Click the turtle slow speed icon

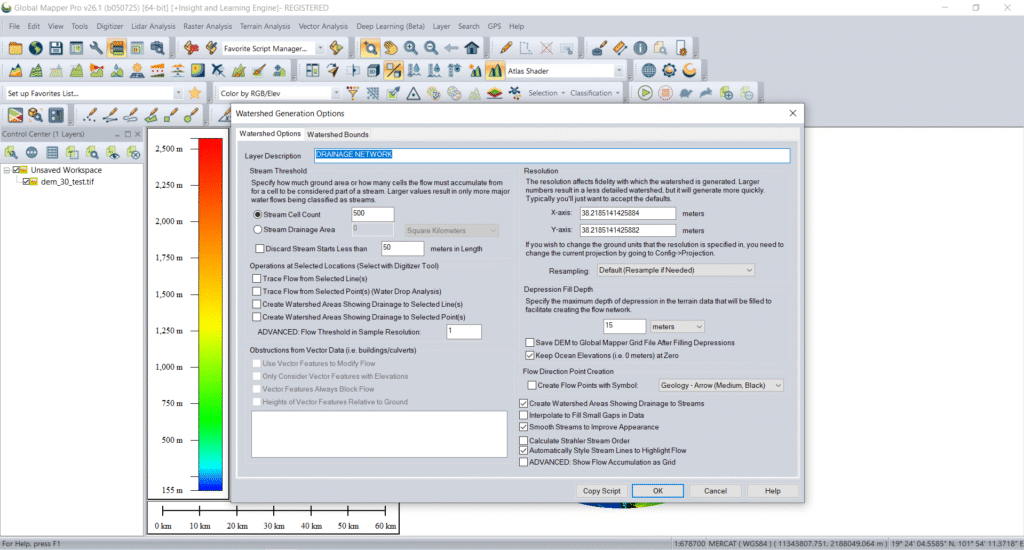click(x=686, y=93)
